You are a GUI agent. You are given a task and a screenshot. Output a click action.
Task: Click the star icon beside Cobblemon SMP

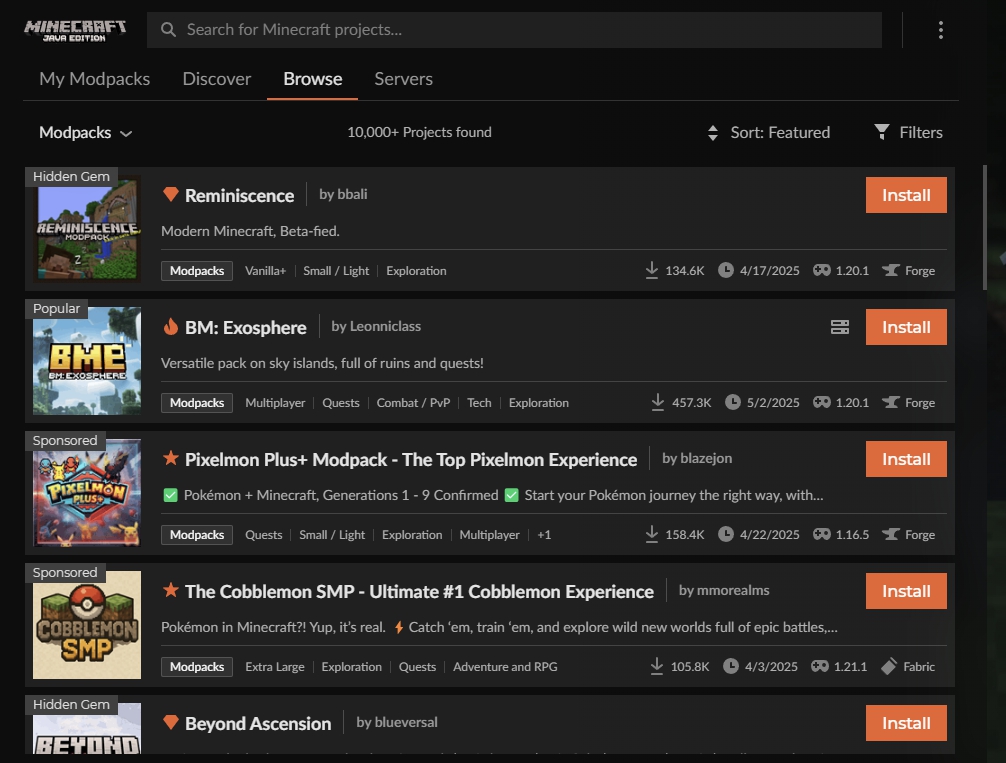[171, 590]
